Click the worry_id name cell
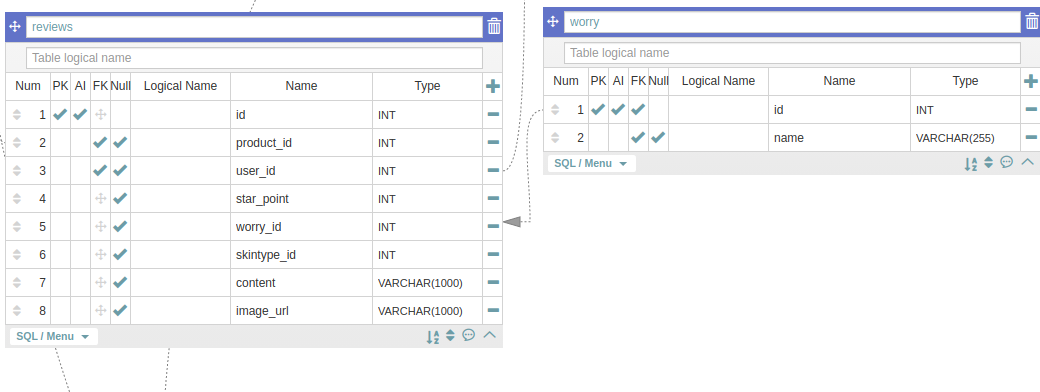This screenshot has width=1040, height=392. [x=301, y=226]
